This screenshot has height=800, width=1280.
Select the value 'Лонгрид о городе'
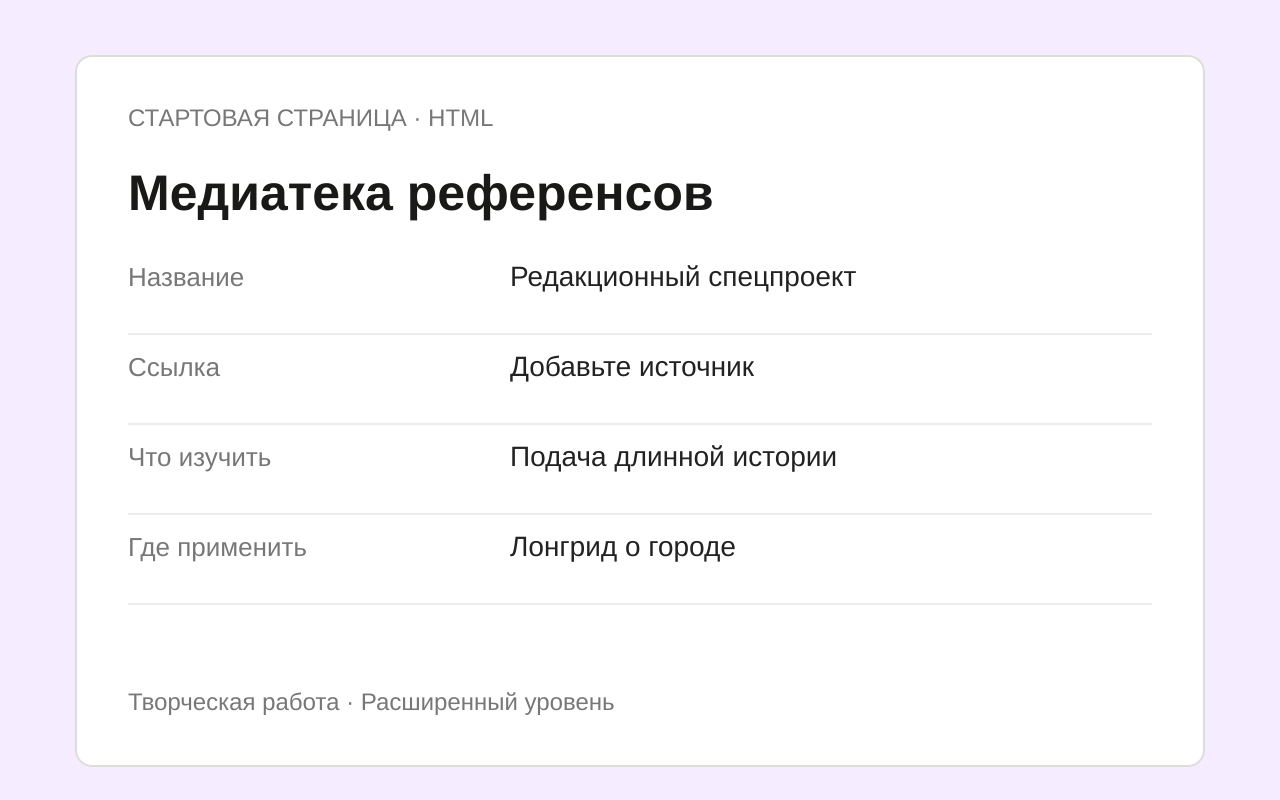tap(623, 547)
